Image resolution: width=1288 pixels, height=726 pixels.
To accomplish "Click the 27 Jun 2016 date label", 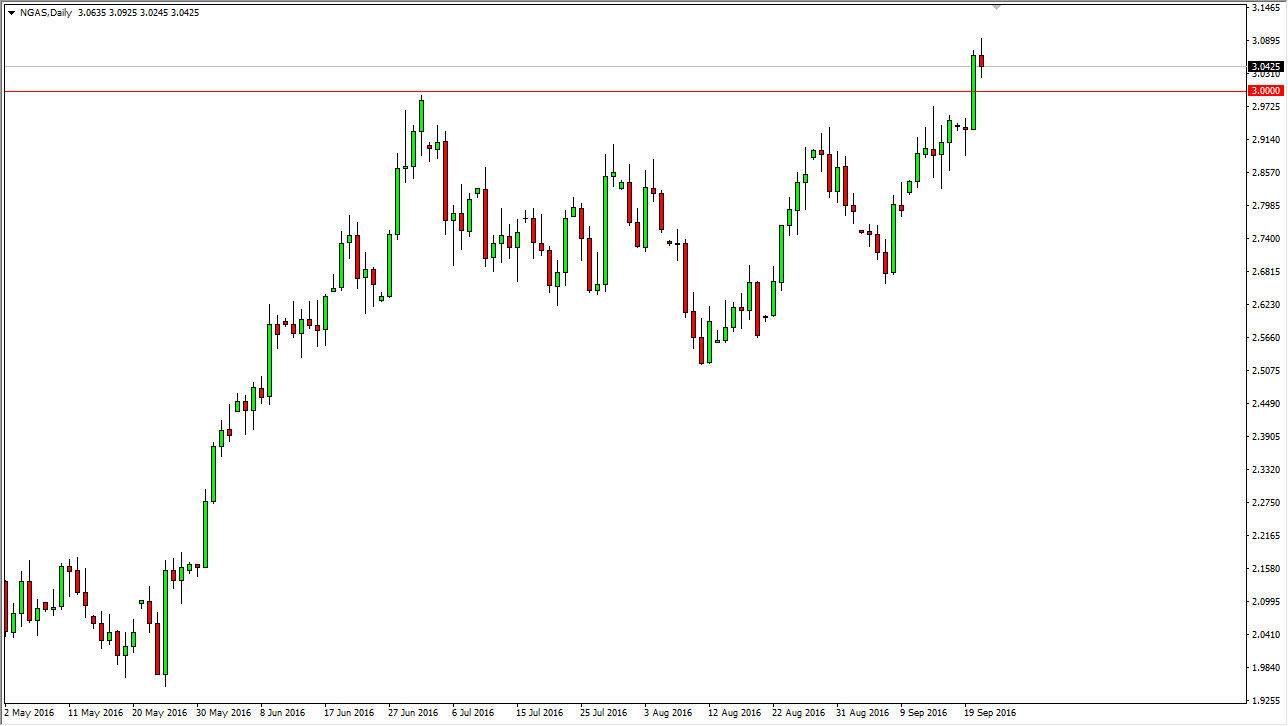I will click(x=414, y=713).
